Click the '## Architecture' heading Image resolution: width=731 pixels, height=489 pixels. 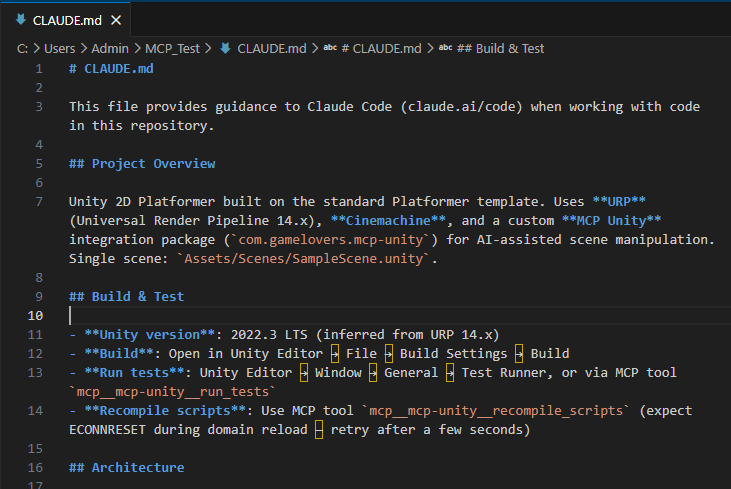(x=126, y=468)
